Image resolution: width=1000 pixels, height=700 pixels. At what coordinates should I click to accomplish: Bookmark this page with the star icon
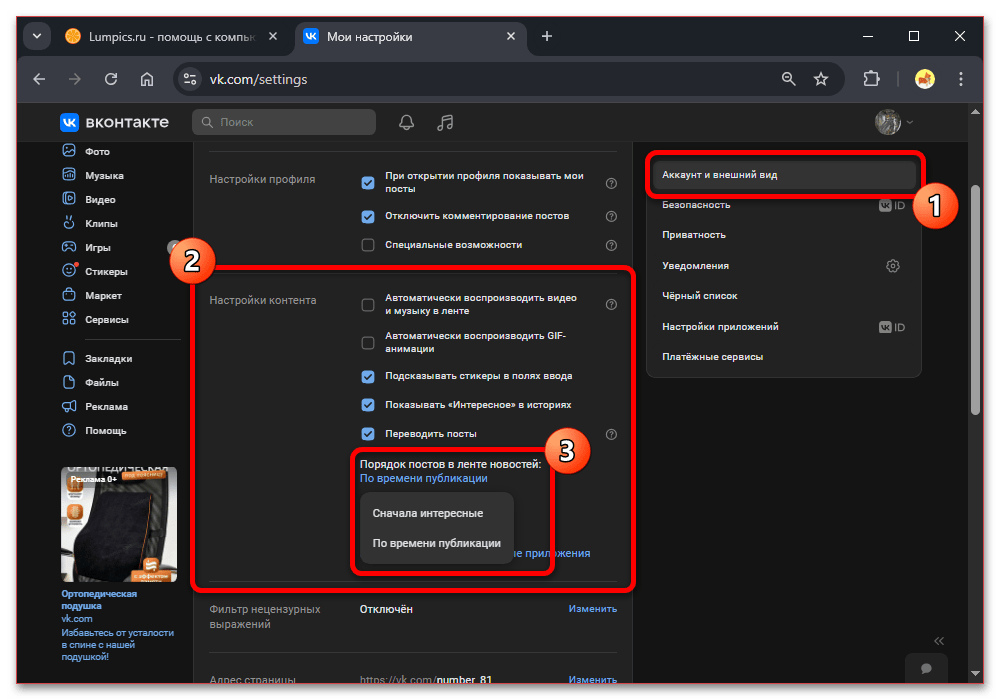(x=821, y=79)
